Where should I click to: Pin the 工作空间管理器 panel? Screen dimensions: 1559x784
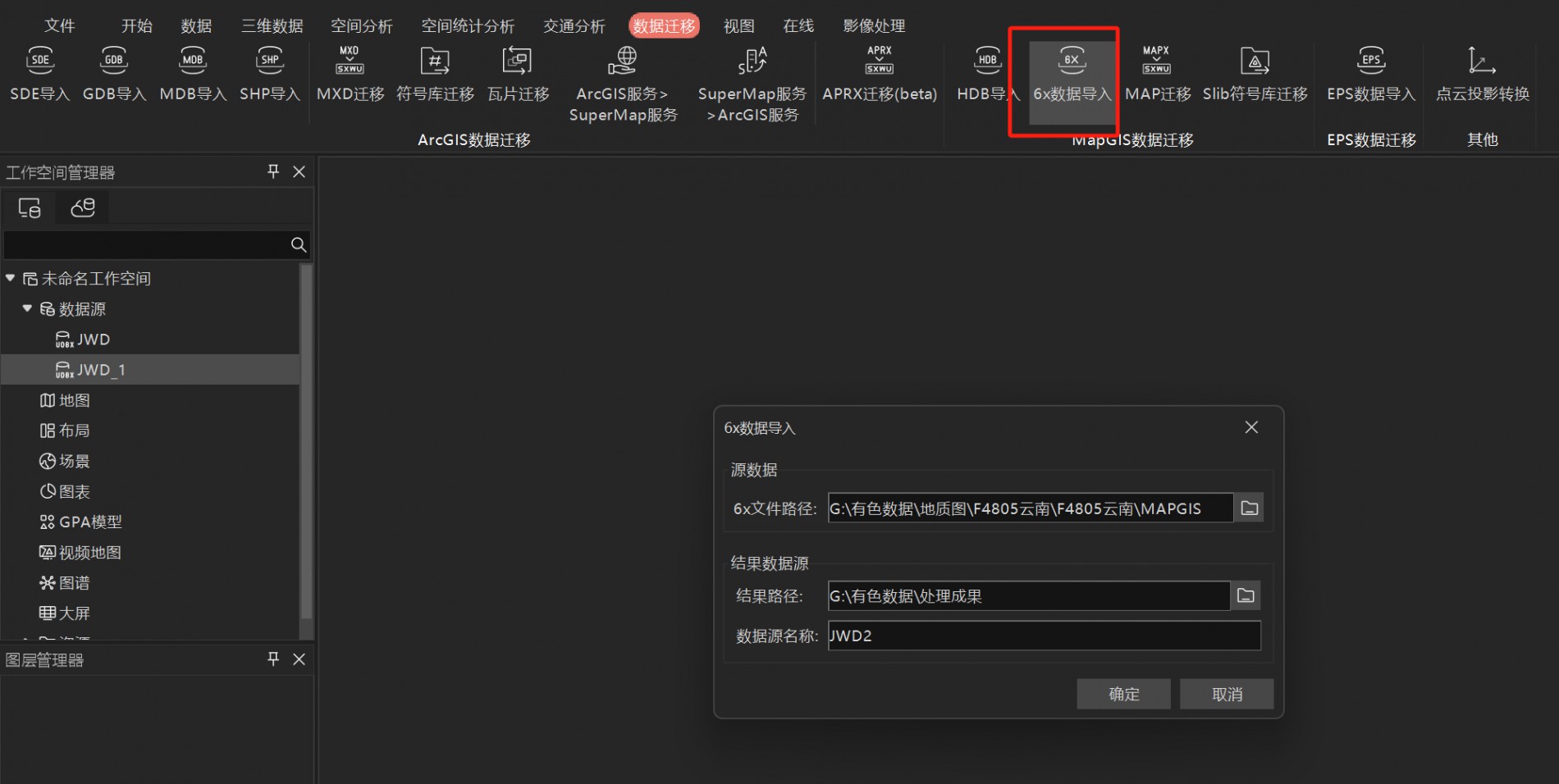[273, 171]
